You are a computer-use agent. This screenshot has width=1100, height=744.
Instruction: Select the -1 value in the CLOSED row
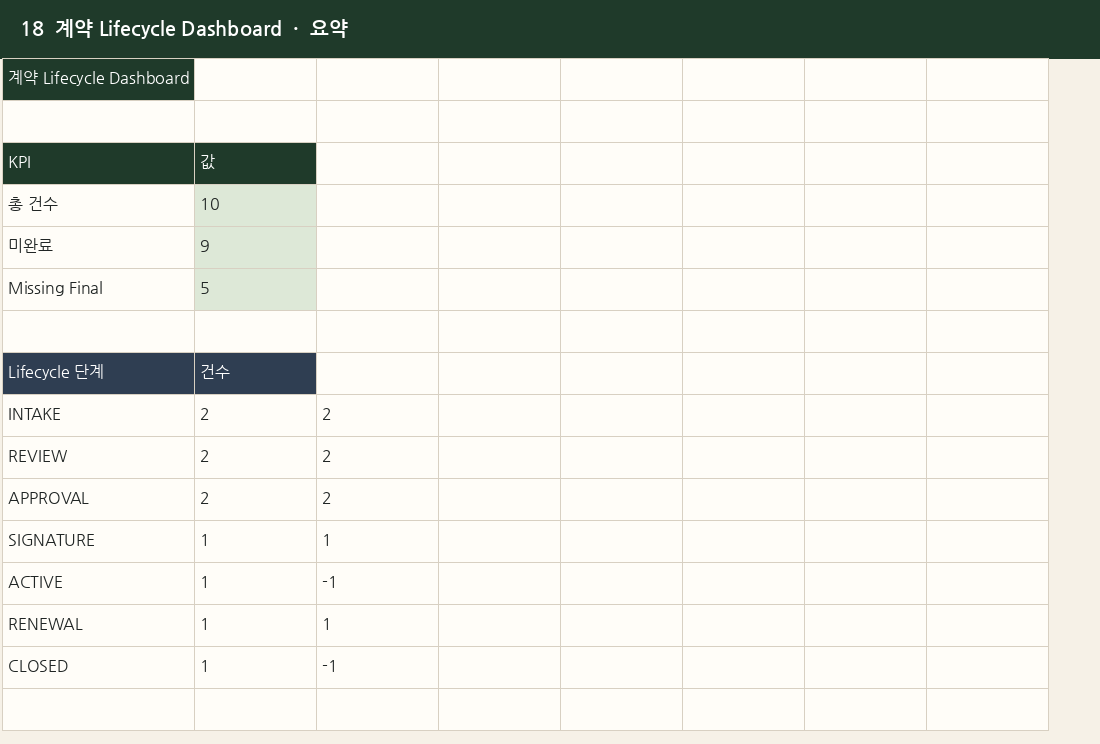click(377, 668)
